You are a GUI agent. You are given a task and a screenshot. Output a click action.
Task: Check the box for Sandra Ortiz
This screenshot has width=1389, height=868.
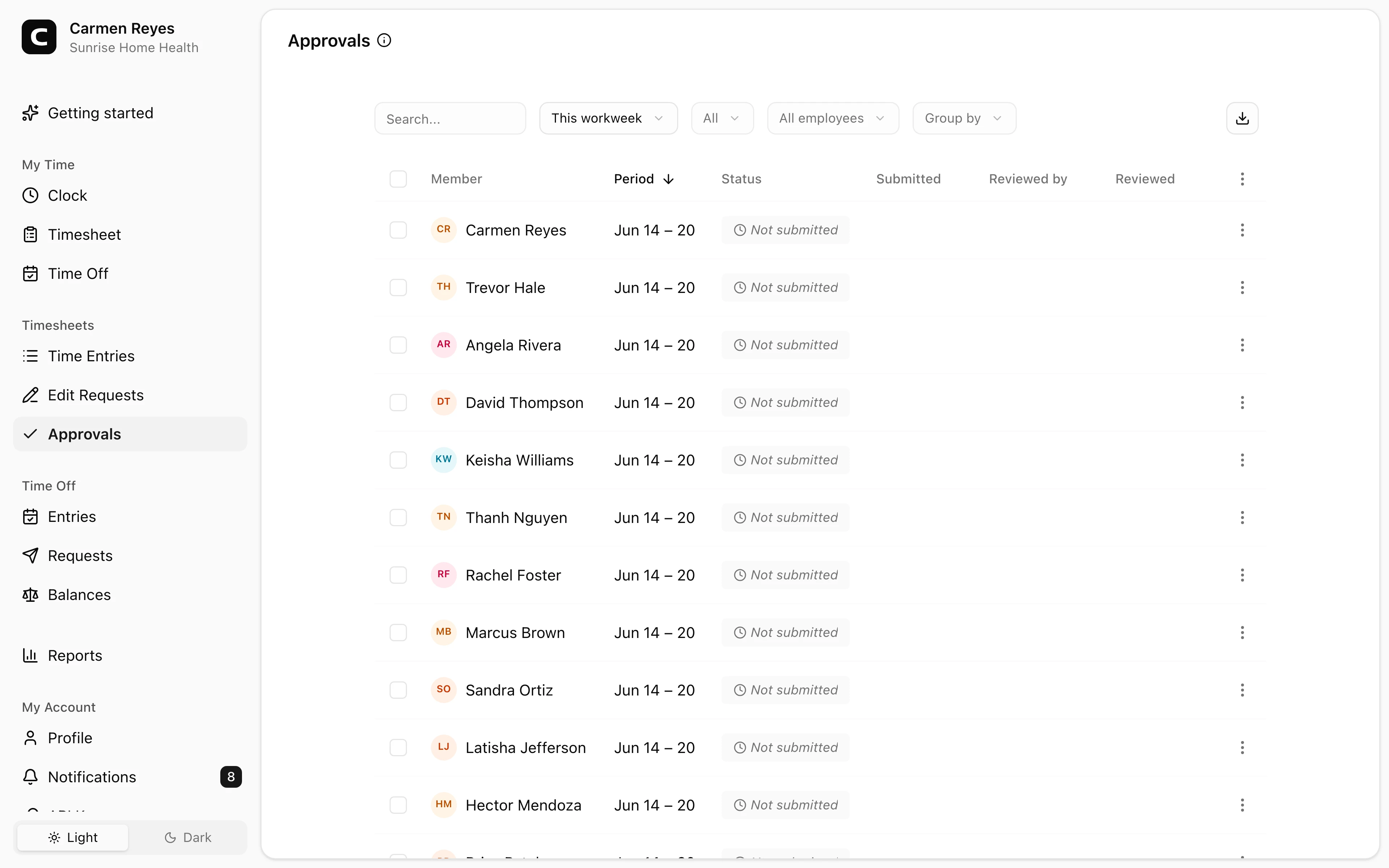398,690
